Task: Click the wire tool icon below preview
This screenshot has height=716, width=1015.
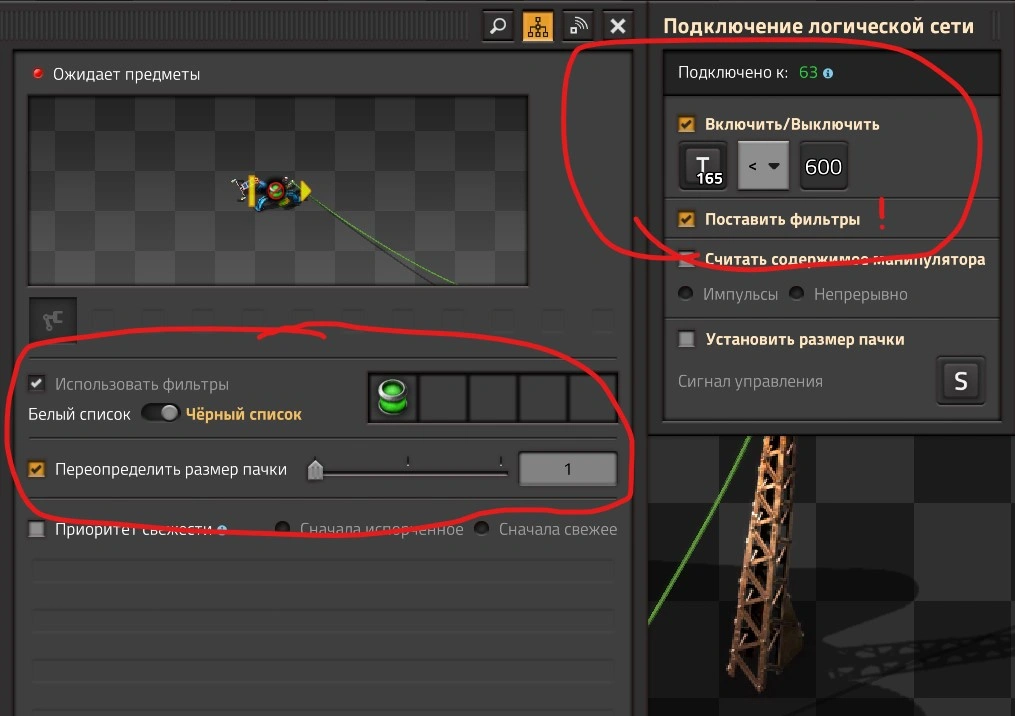Action: [53, 321]
